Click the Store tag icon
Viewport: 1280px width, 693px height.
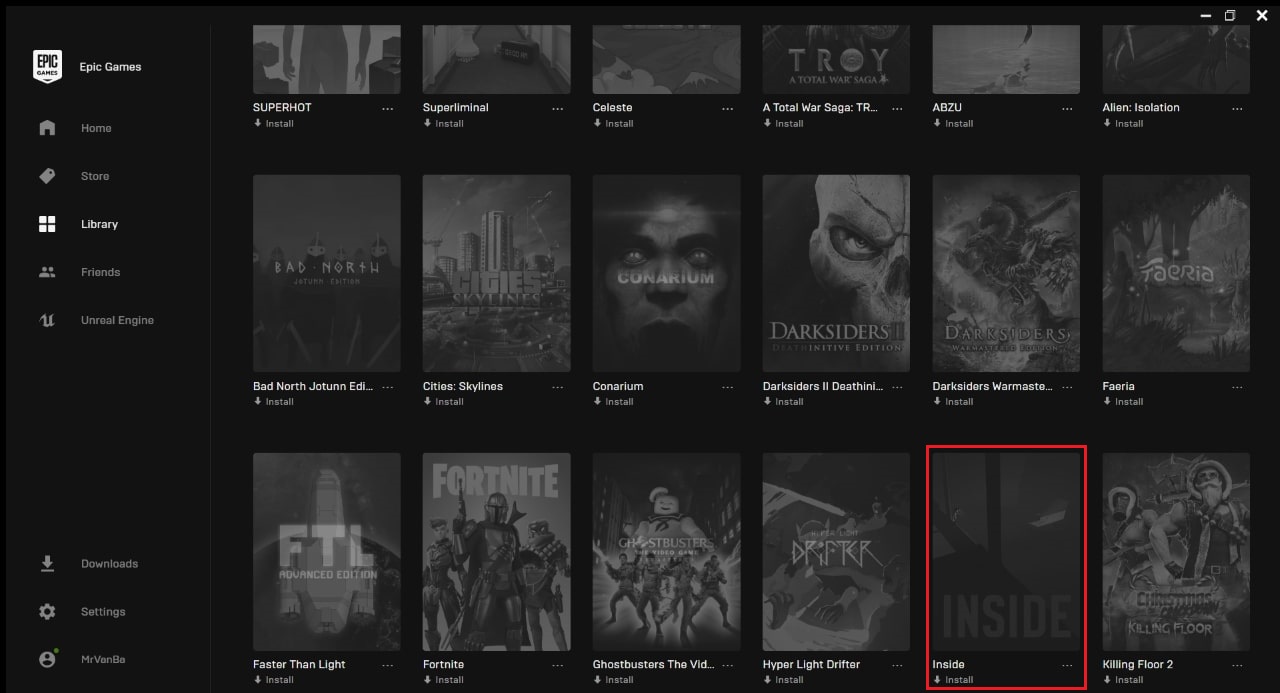[x=47, y=176]
